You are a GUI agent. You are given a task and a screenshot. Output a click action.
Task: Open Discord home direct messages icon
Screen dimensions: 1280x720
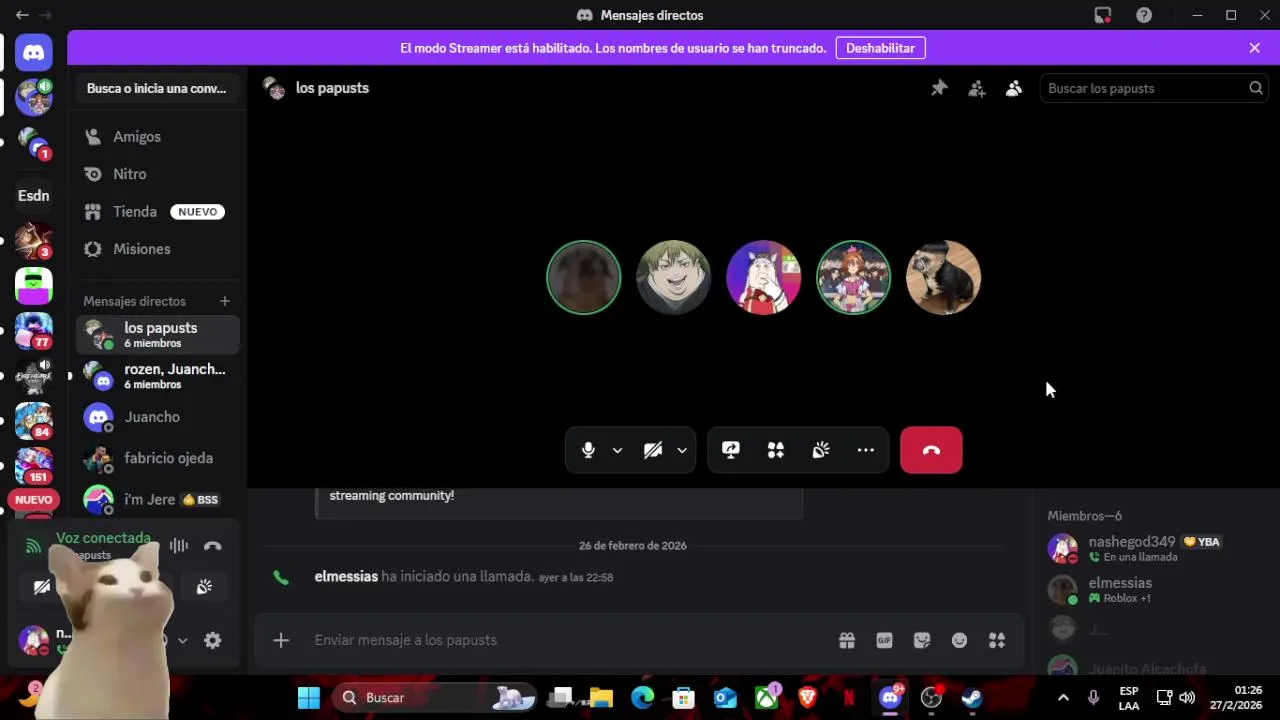point(34,53)
